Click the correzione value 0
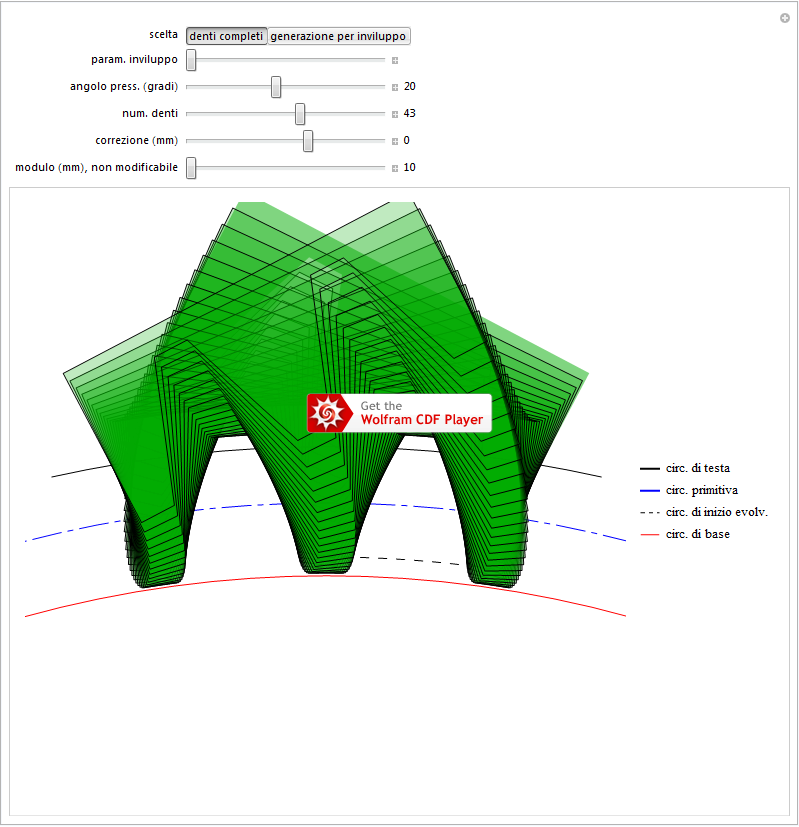799x827 pixels. click(407, 140)
